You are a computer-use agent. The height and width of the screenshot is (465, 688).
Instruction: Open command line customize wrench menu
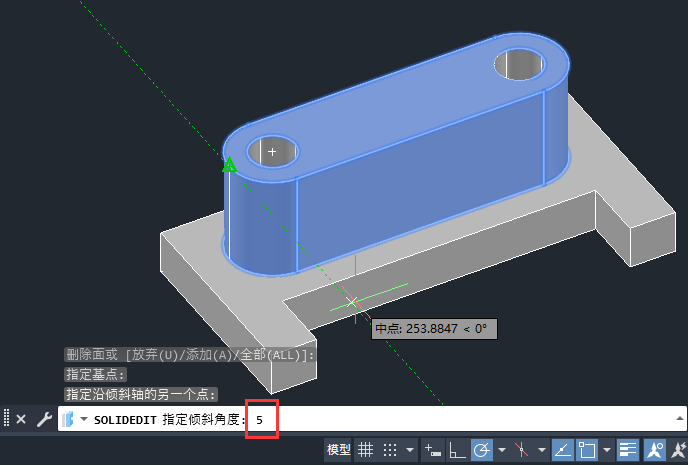(x=44, y=419)
